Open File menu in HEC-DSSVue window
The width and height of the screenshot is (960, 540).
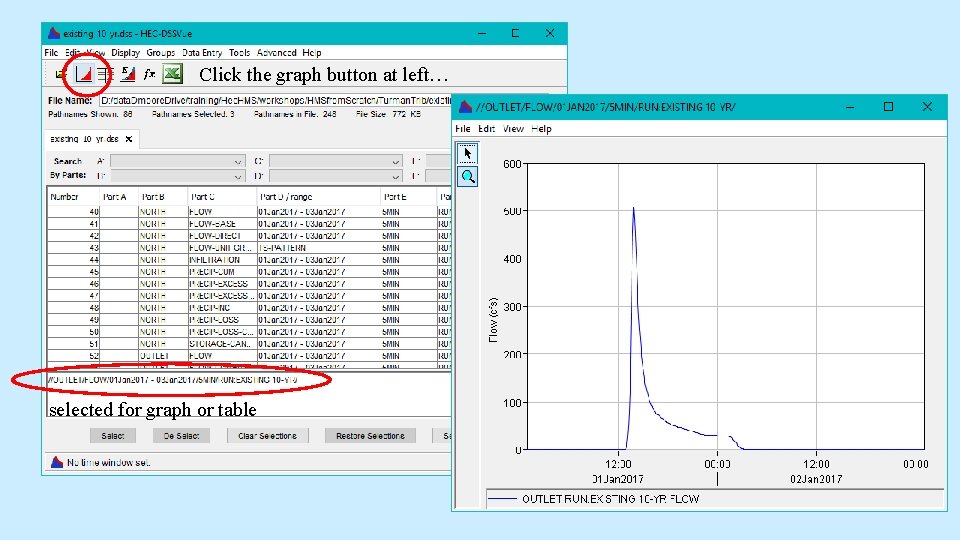51,53
